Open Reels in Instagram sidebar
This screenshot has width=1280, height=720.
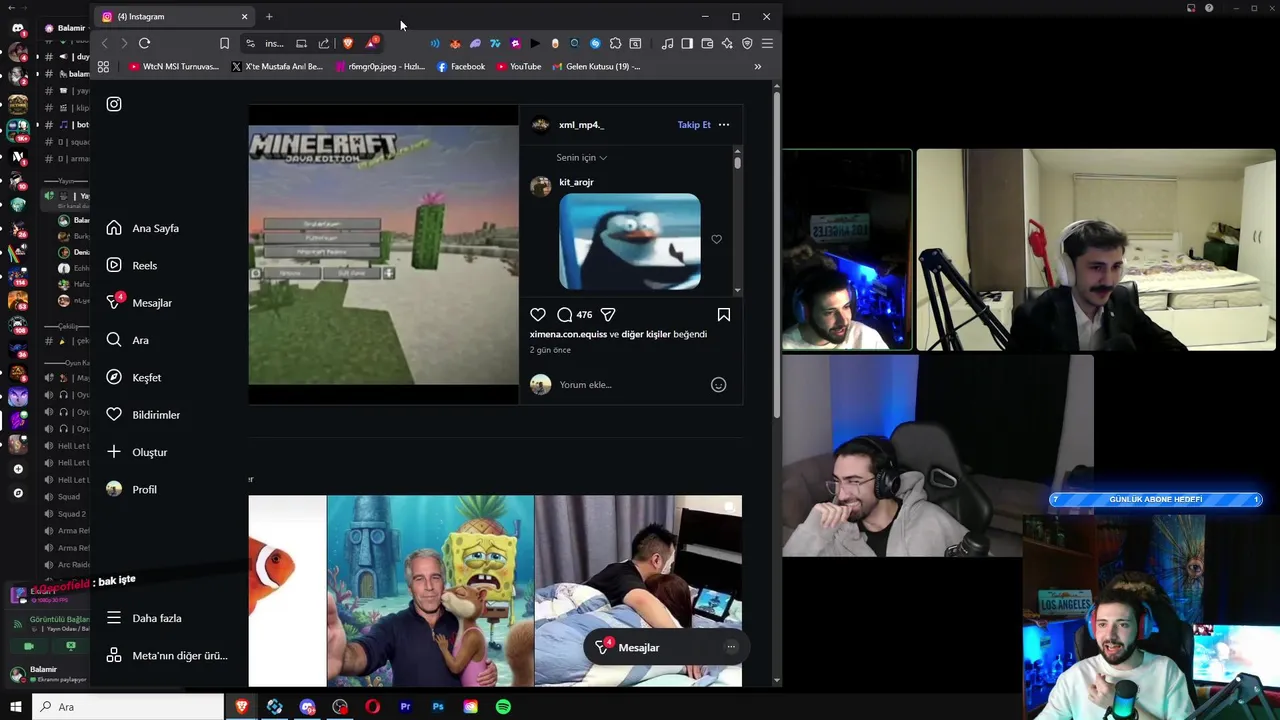point(132,265)
